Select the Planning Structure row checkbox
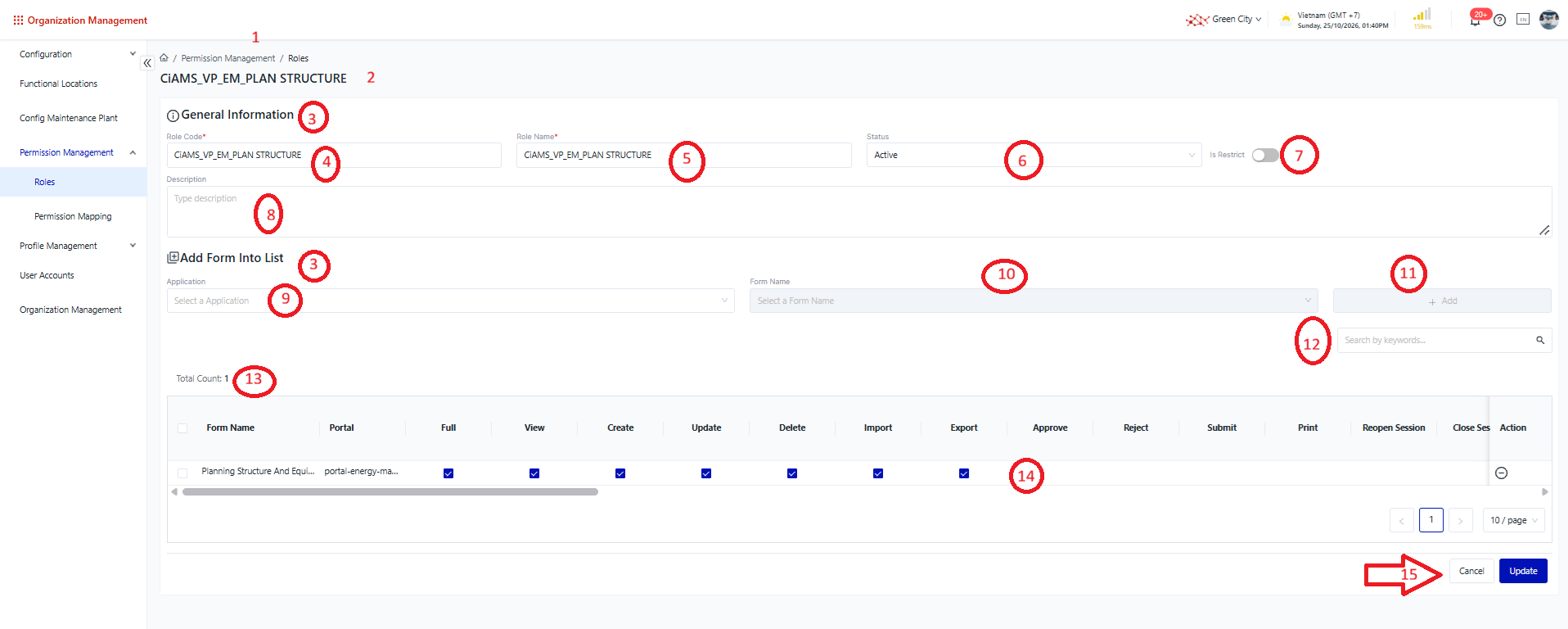This screenshot has height=629, width=1568. (182, 473)
